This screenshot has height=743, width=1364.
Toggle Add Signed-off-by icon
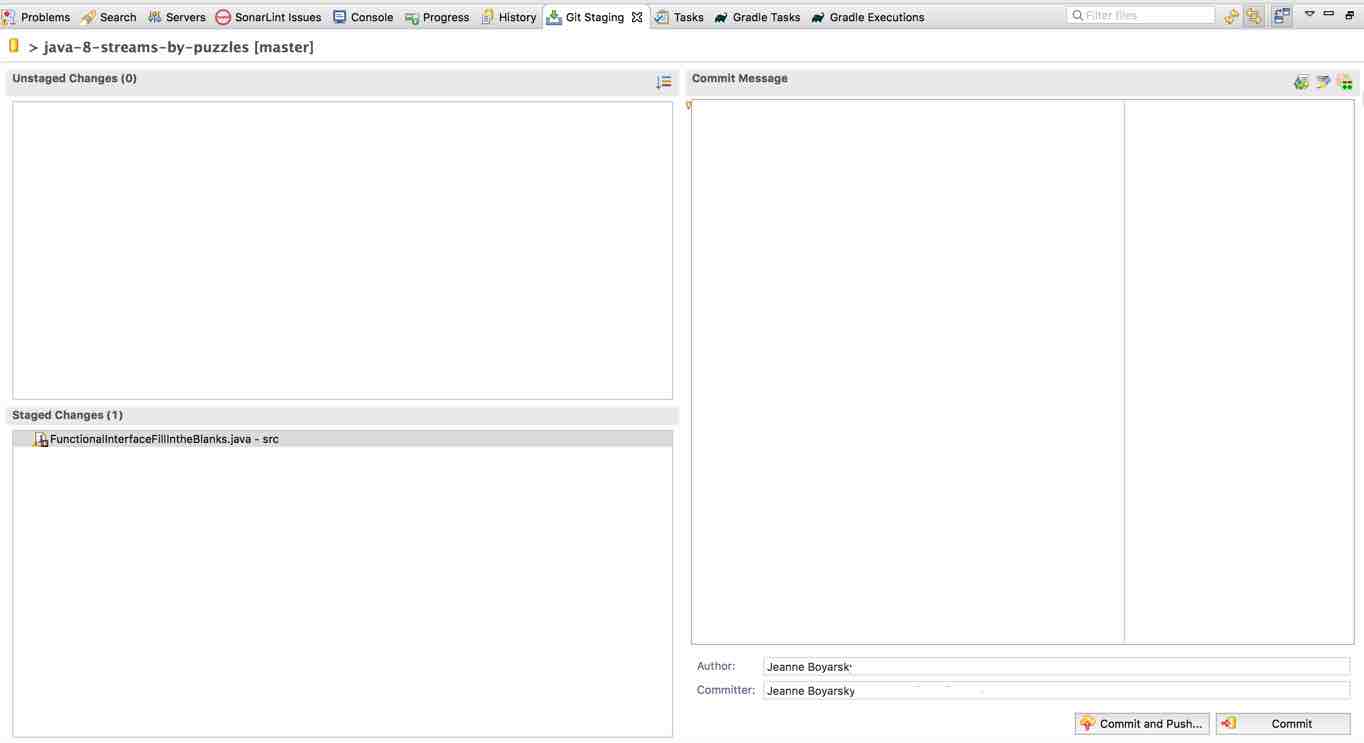pos(1323,82)
